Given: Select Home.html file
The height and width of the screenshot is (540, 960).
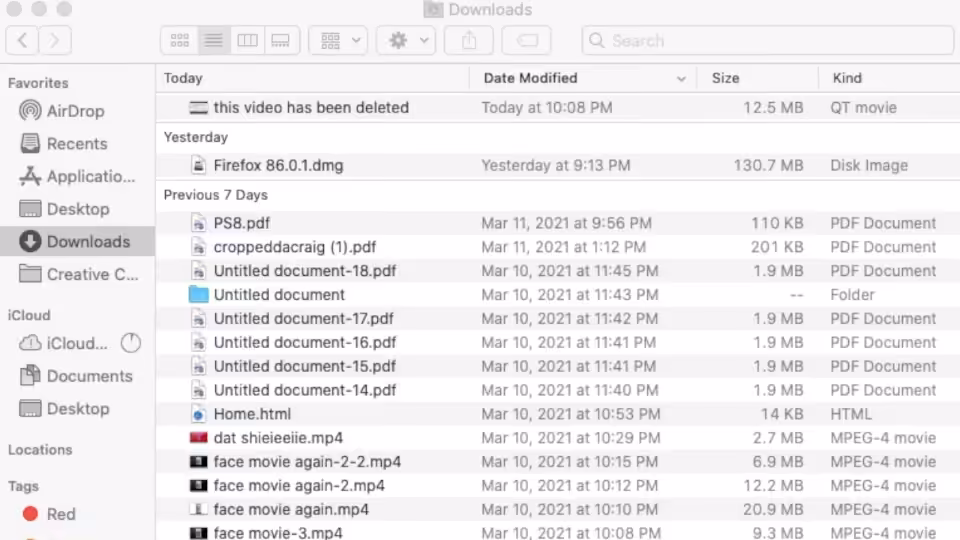Looking at the screenshot, I should 558,414.
